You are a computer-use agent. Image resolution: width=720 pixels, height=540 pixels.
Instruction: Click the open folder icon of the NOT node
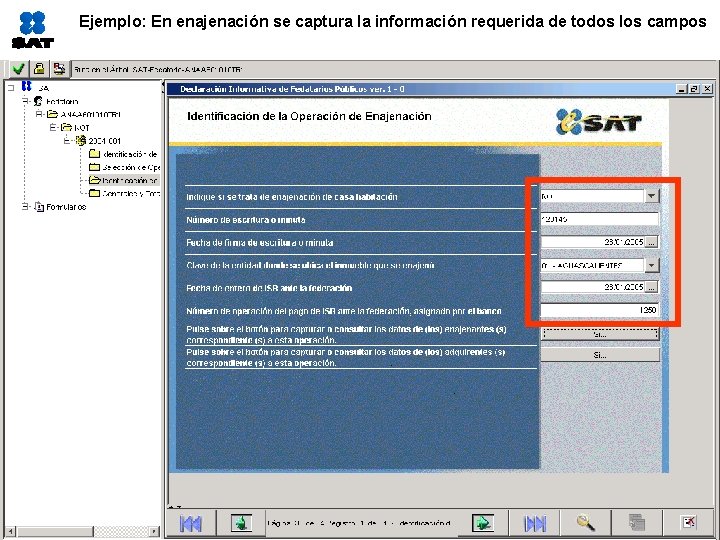(67, 127)
